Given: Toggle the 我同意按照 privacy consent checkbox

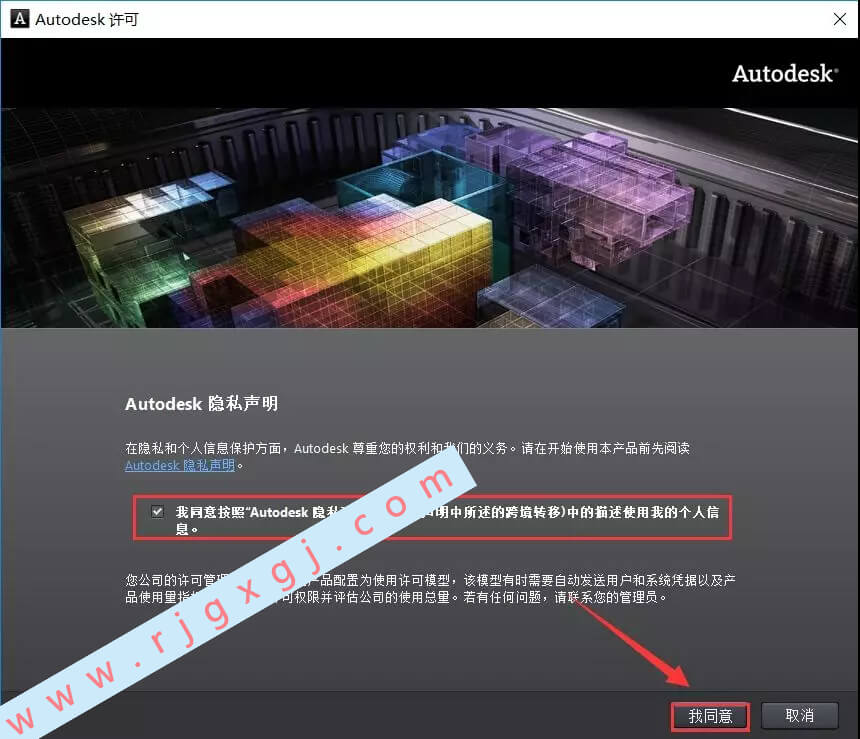Looking at the screenshot, I should pos(157,511).
